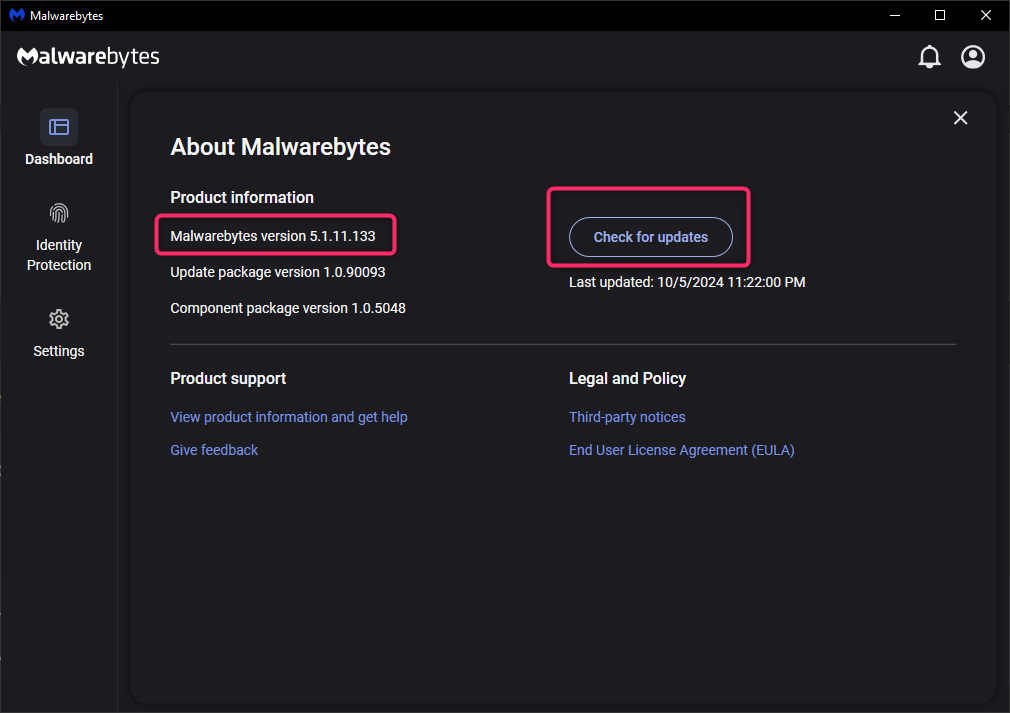Close the Malwarebytes window
The height and width of the screenshot is (713, 1010).
click(986, 15)
